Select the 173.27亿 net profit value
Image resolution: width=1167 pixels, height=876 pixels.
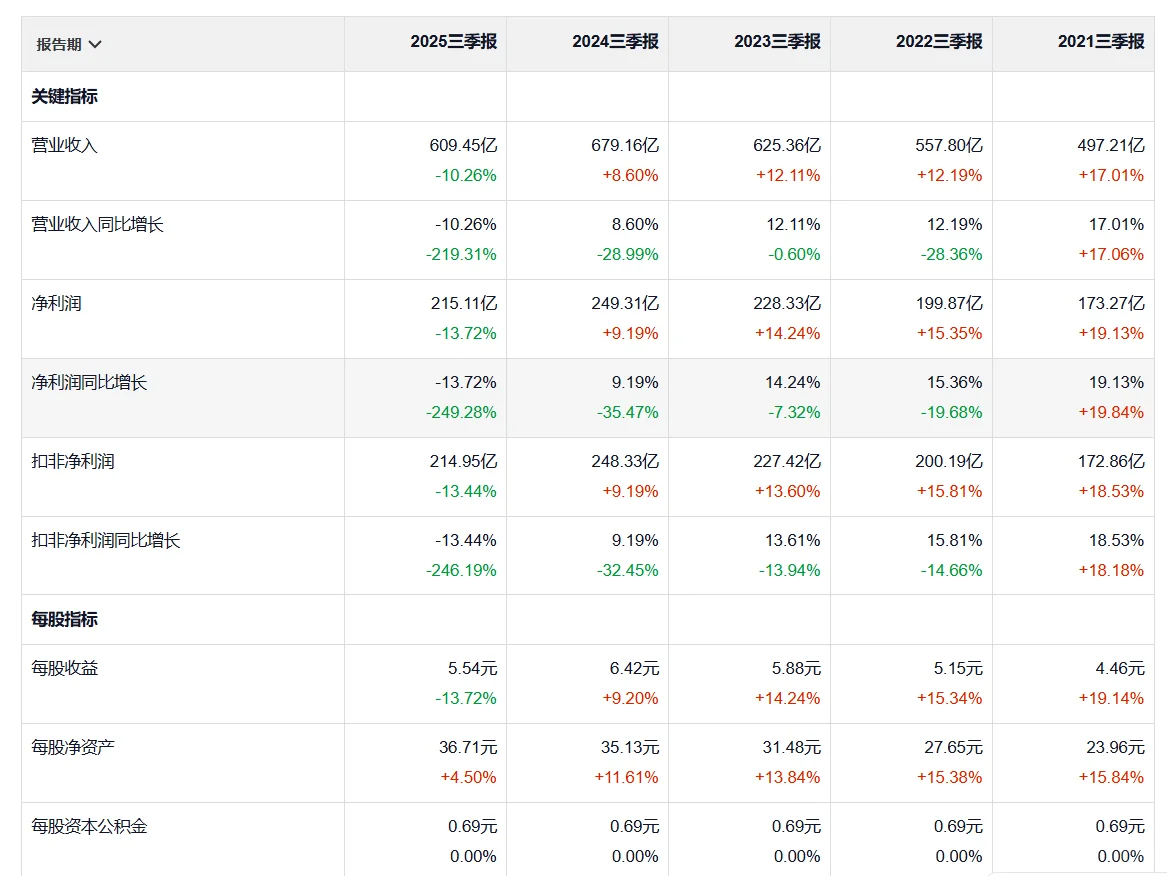pyautogui.click(x=1110, y=303)
